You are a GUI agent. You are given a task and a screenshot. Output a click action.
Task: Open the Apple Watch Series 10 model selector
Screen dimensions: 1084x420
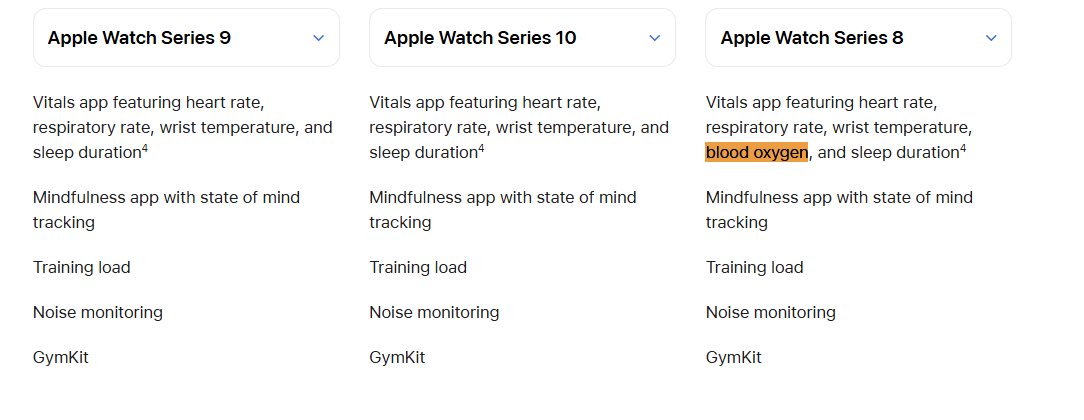pyautogui.click(x=523, y=37)
